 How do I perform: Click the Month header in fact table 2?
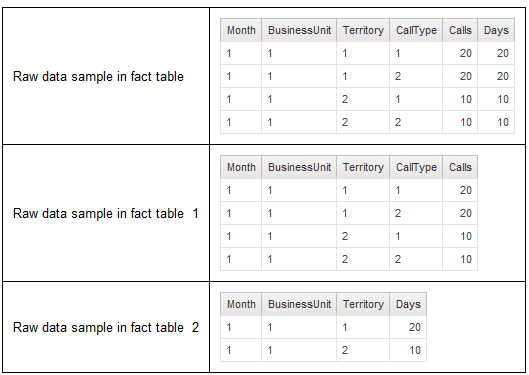click(x=241, y=304)
